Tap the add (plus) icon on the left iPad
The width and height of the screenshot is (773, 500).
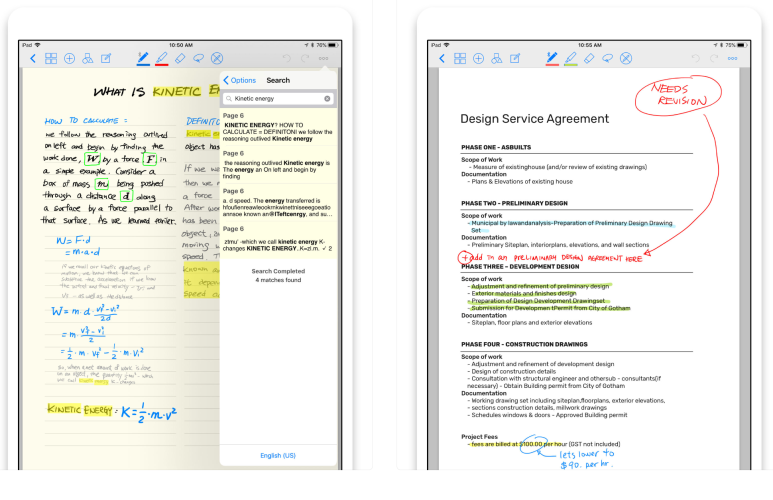tap(70, 59)
